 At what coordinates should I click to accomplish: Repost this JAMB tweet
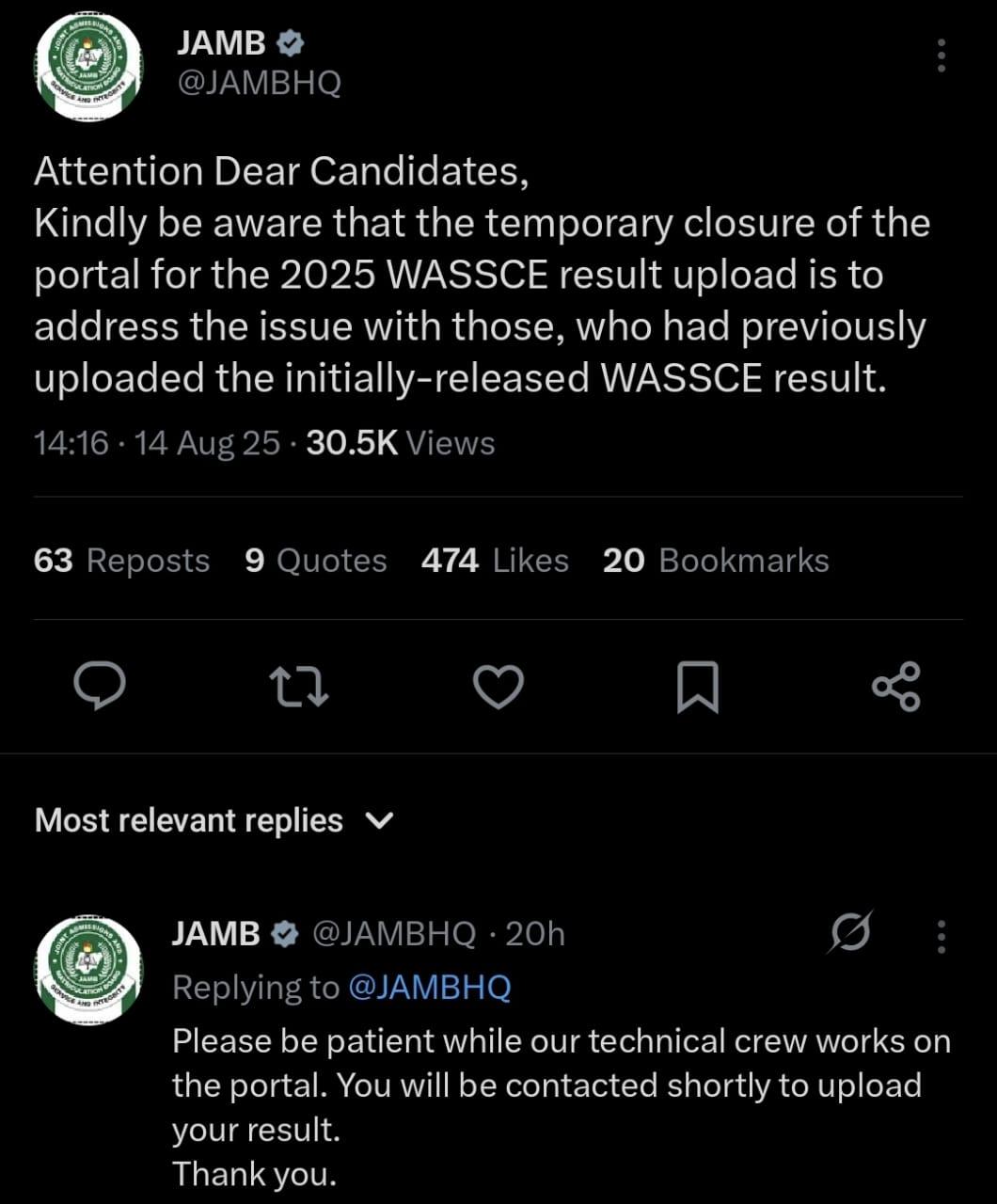click(298, 686)
